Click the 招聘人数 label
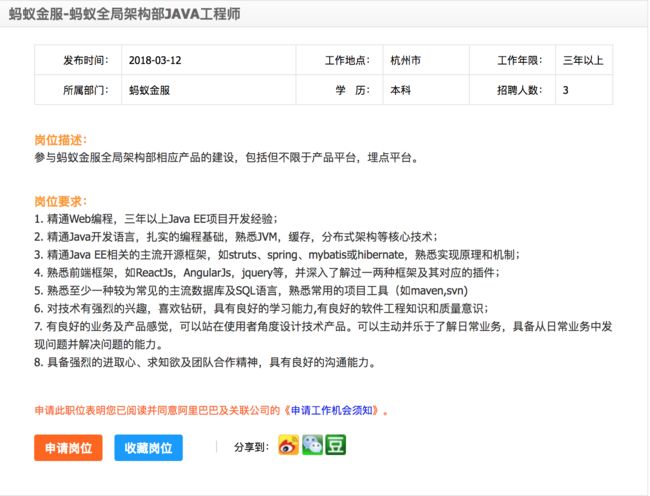The image size is (650, 496). 520,90
